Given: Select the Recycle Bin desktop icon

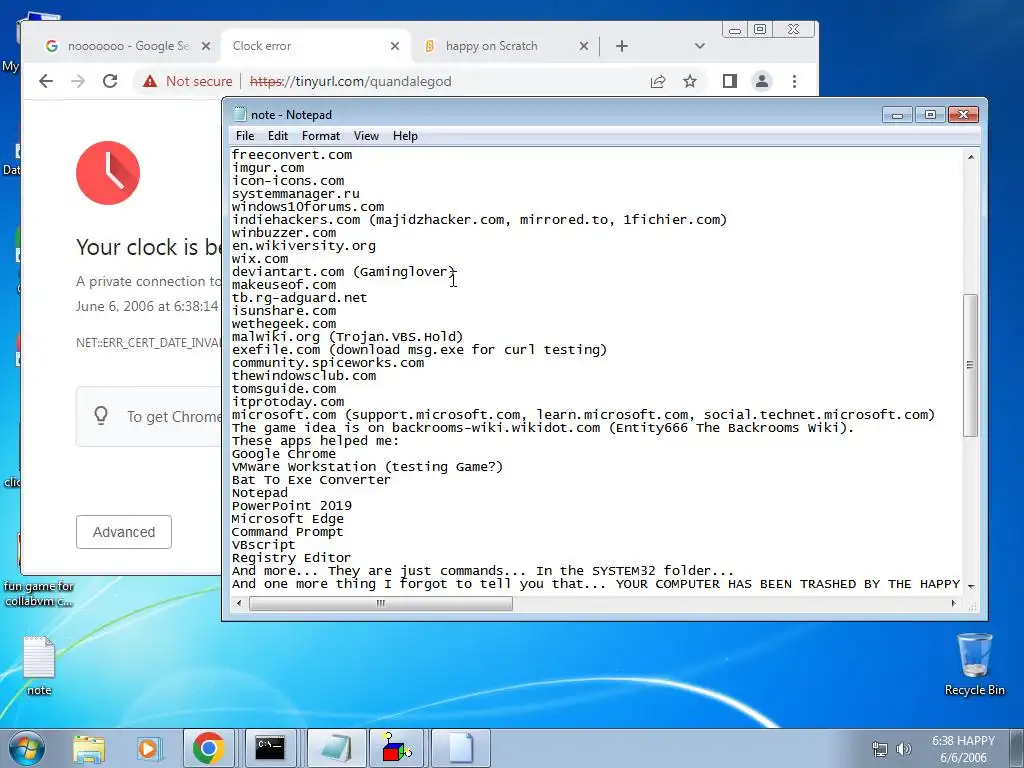Looking at the screenshot, I should (x=974, y=664).
